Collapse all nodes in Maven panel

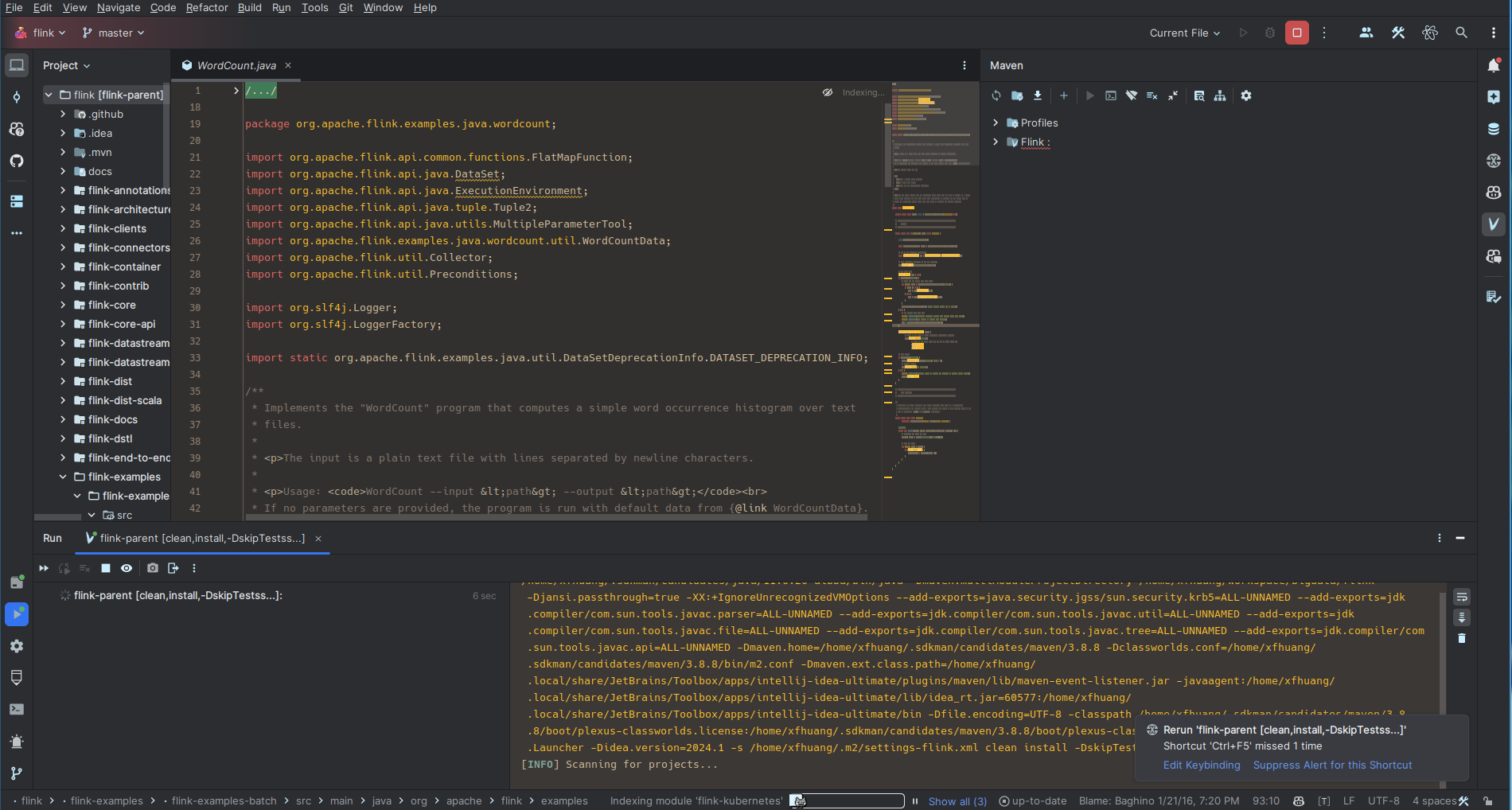tap(1173, 95)
